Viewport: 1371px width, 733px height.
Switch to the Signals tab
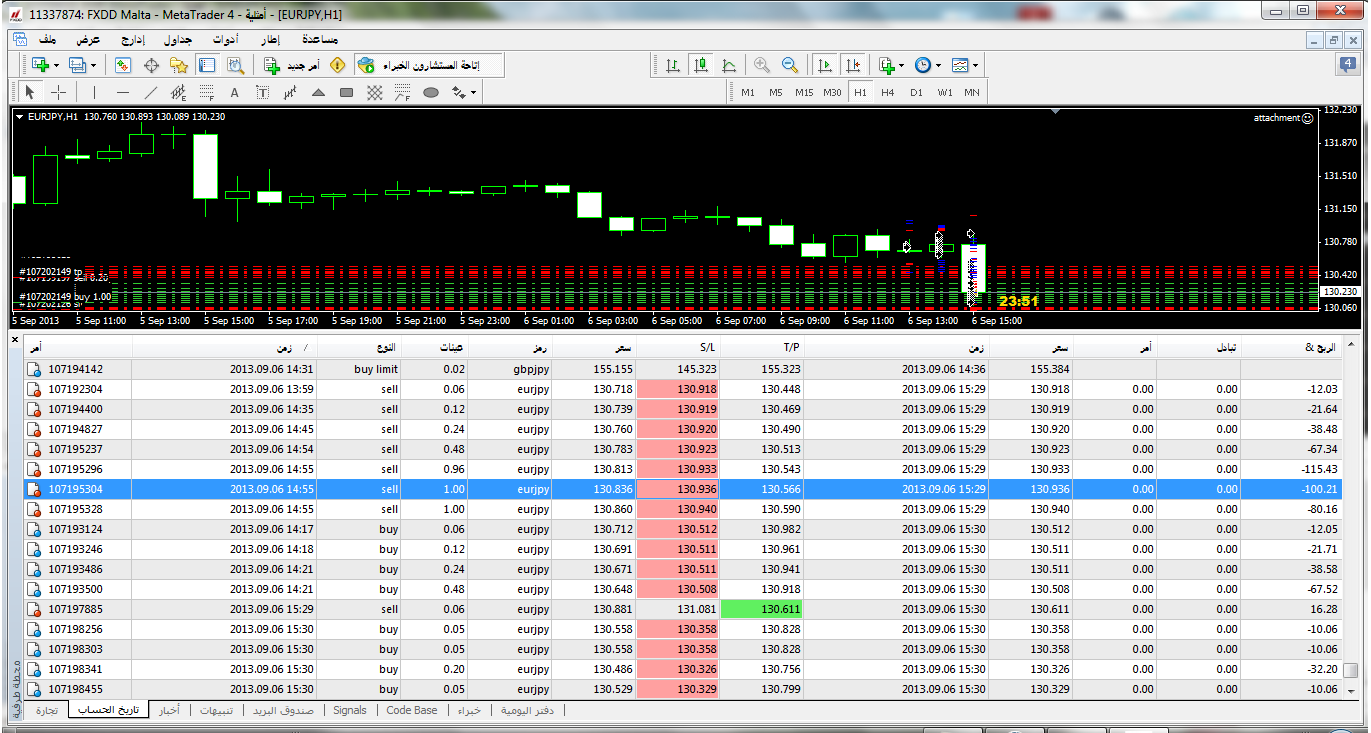click(x=350, y=710)
